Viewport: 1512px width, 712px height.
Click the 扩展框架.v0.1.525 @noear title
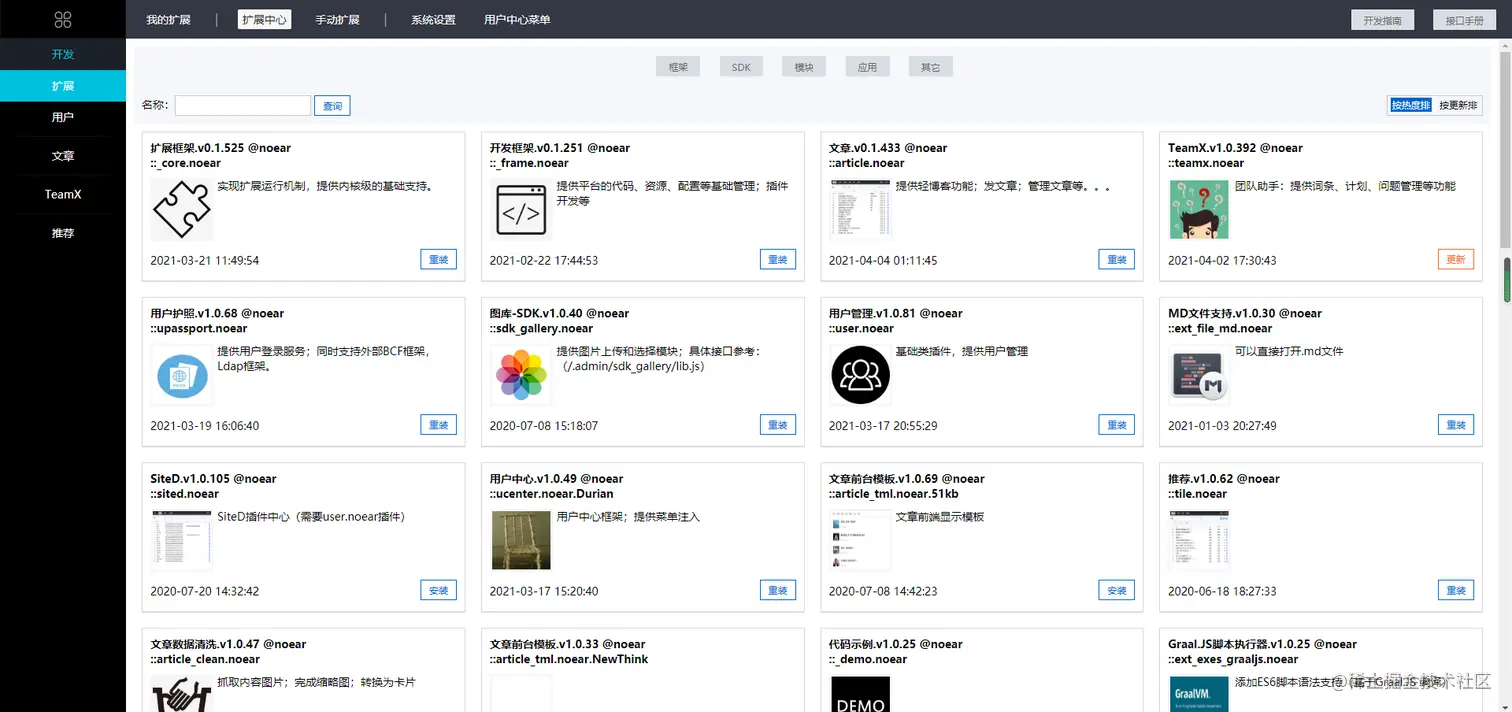pyautogui.click(x=221, y=148)
